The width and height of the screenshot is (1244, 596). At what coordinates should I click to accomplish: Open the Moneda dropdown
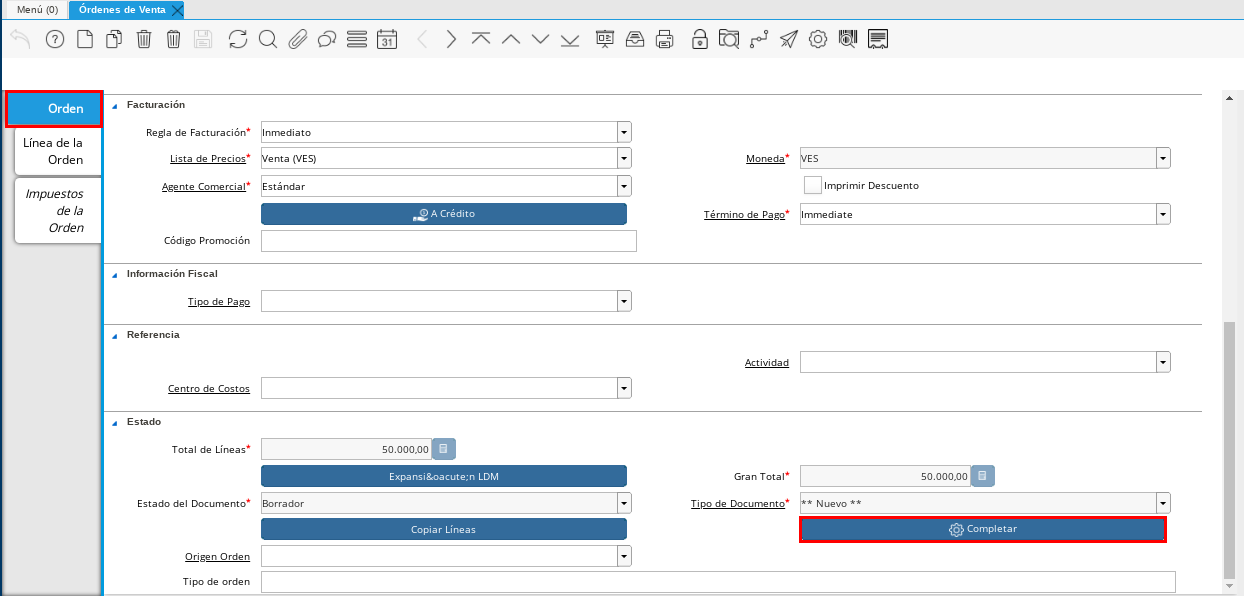[1163, 158]
